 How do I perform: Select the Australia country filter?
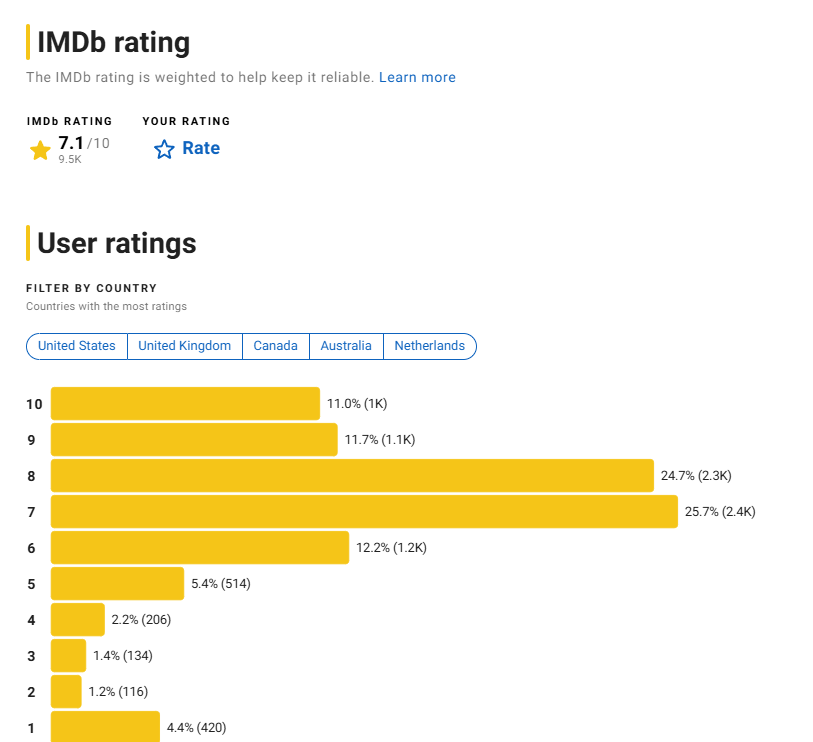coord(346,346)
